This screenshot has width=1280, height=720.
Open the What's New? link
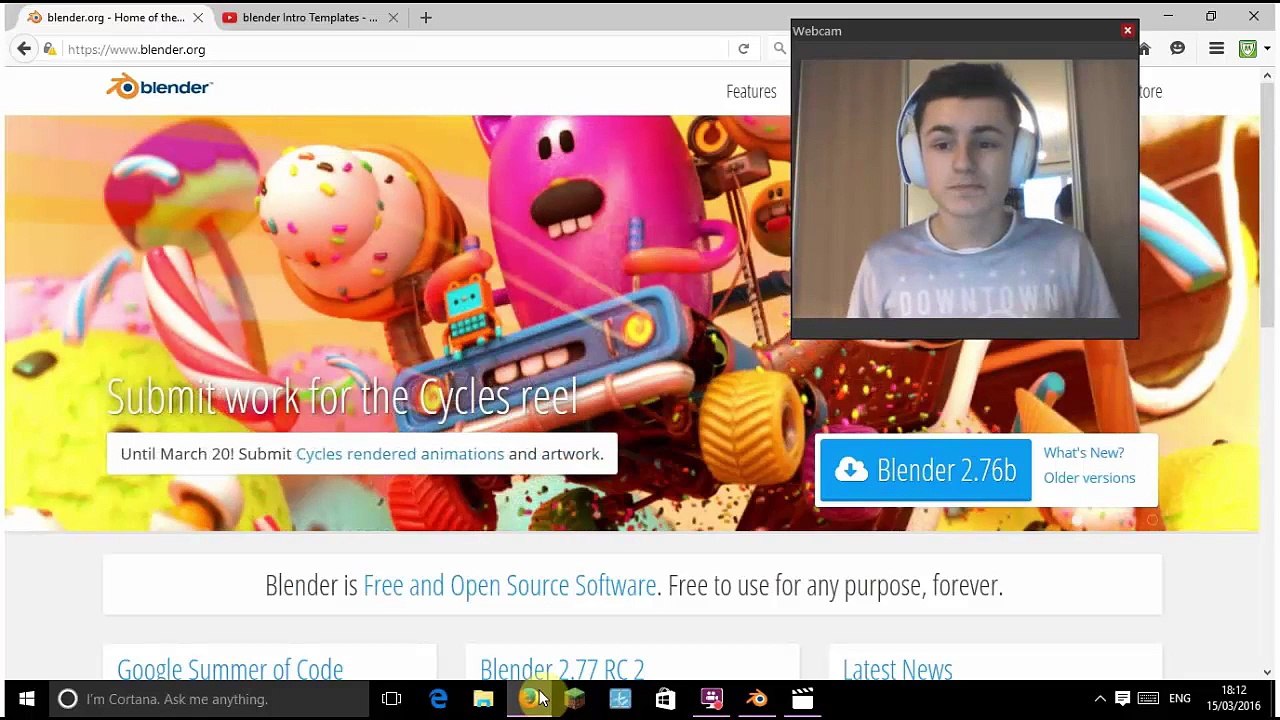1084,453
